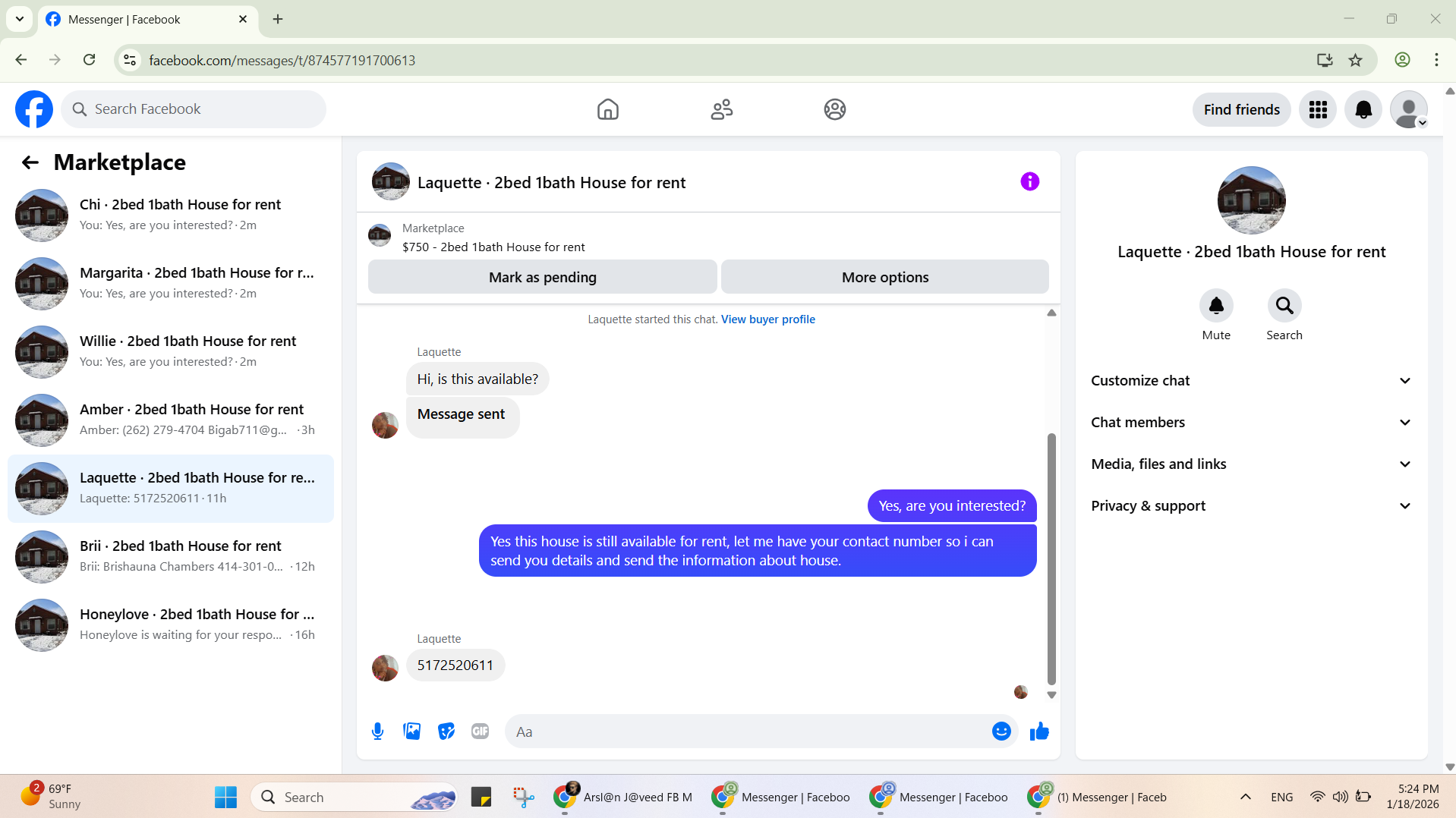Click chat scroll down arrow
Image resolution: width=1456 pixels, height=818 pixels.
tap(1051, 695)
